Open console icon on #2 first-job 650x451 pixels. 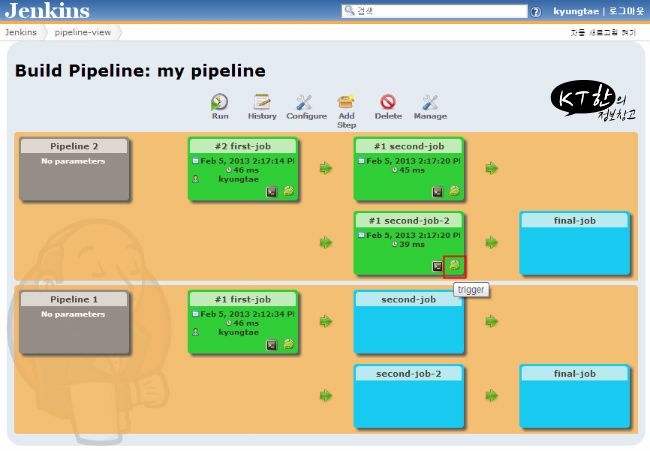pos(272,192)
